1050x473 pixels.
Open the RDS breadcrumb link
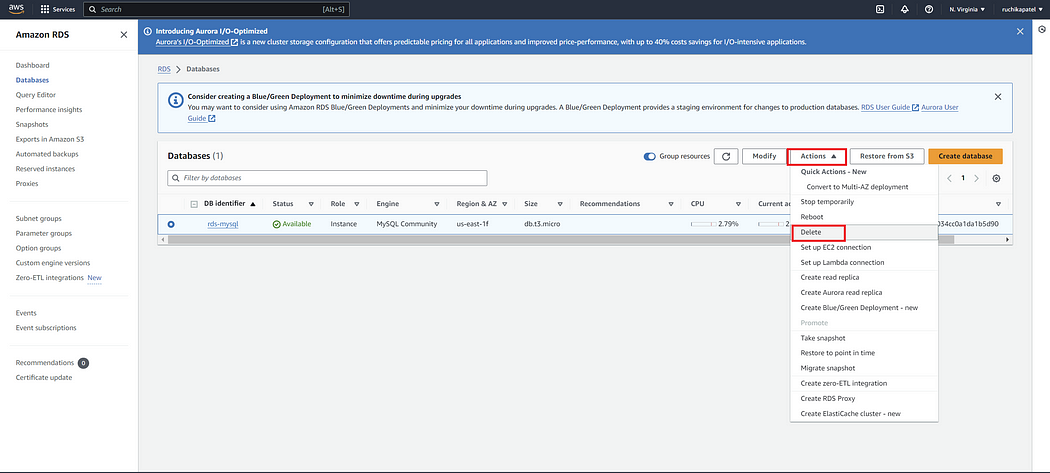164,69
